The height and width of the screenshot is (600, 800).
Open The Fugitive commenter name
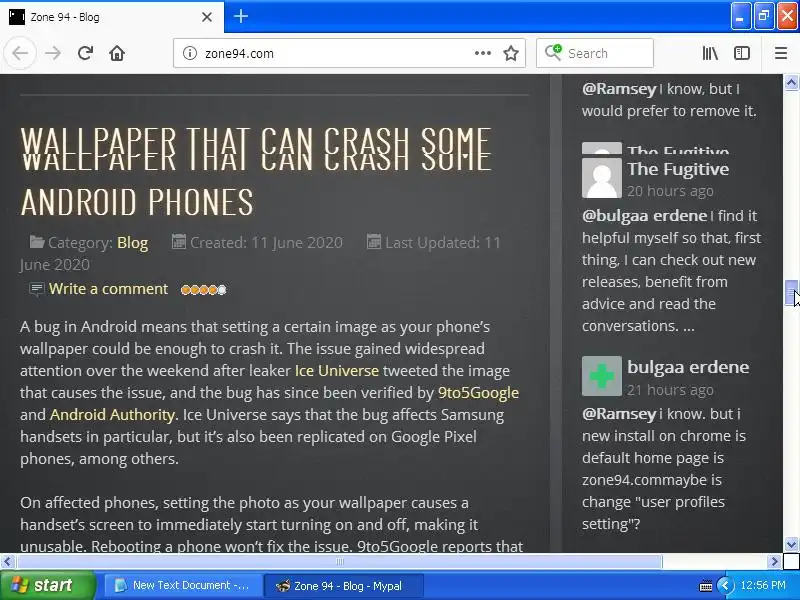pyautogui.click(x=678, y=169)
